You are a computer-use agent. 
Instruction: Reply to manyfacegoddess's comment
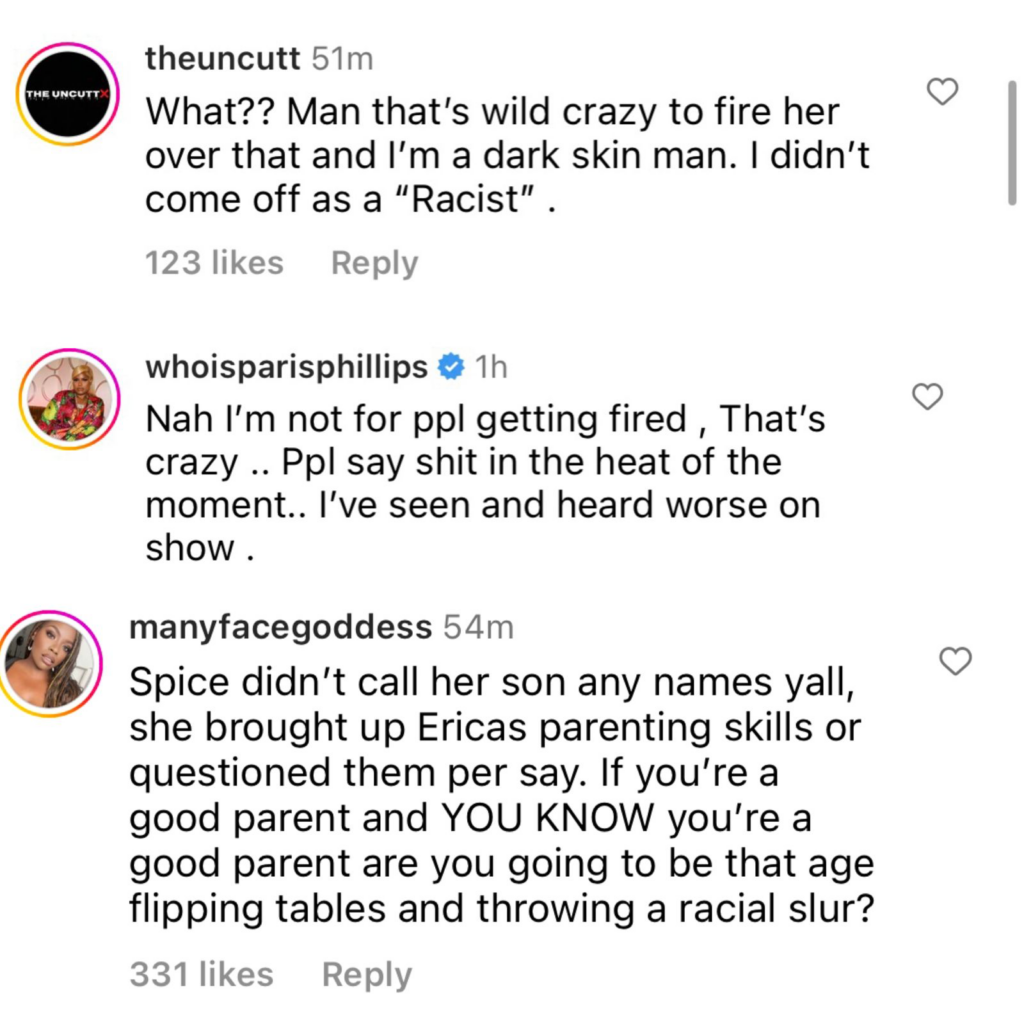(366, 973)
